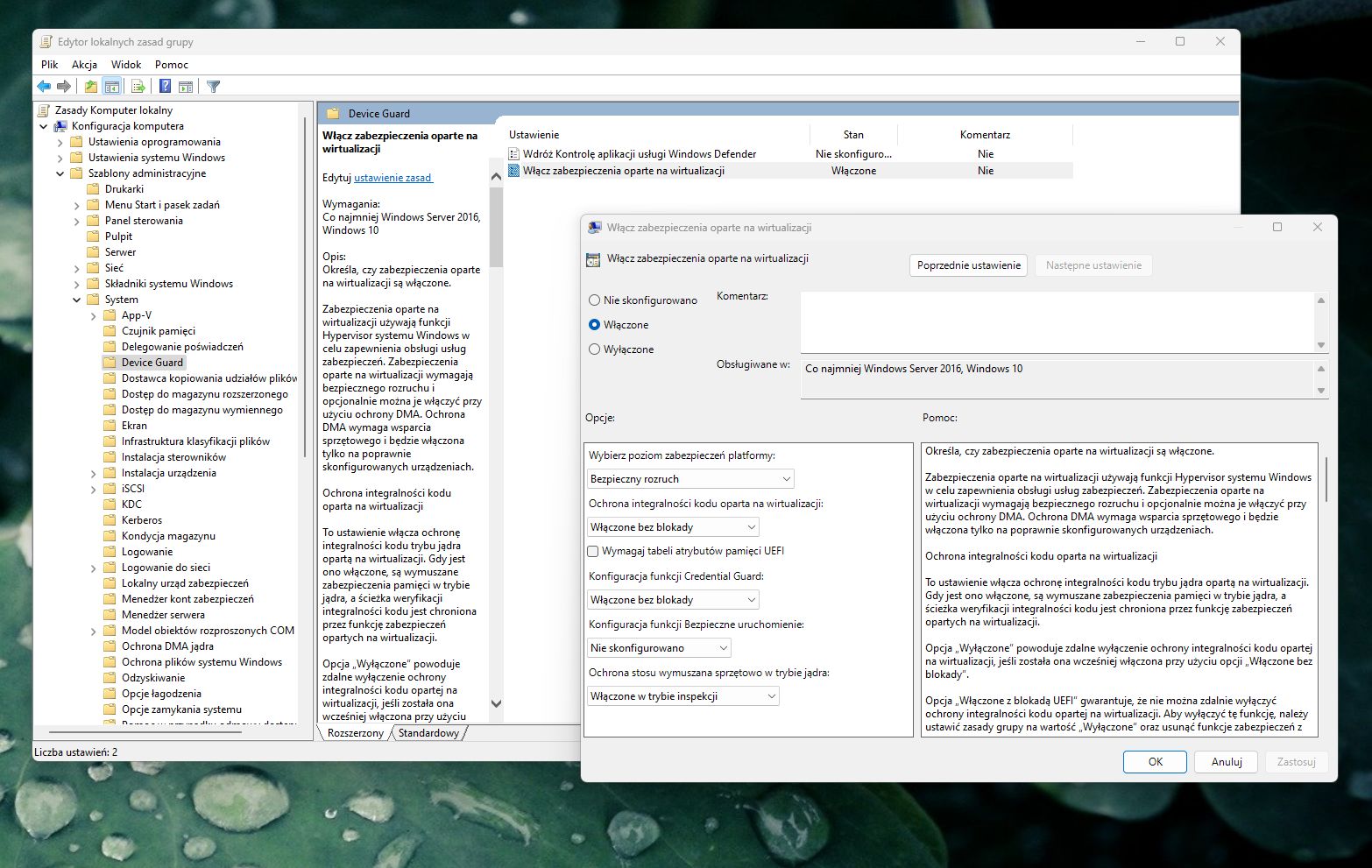Click the blue Back arrow in toolbar
Viewport: 1372px width, 868px height.
(44, 87)
